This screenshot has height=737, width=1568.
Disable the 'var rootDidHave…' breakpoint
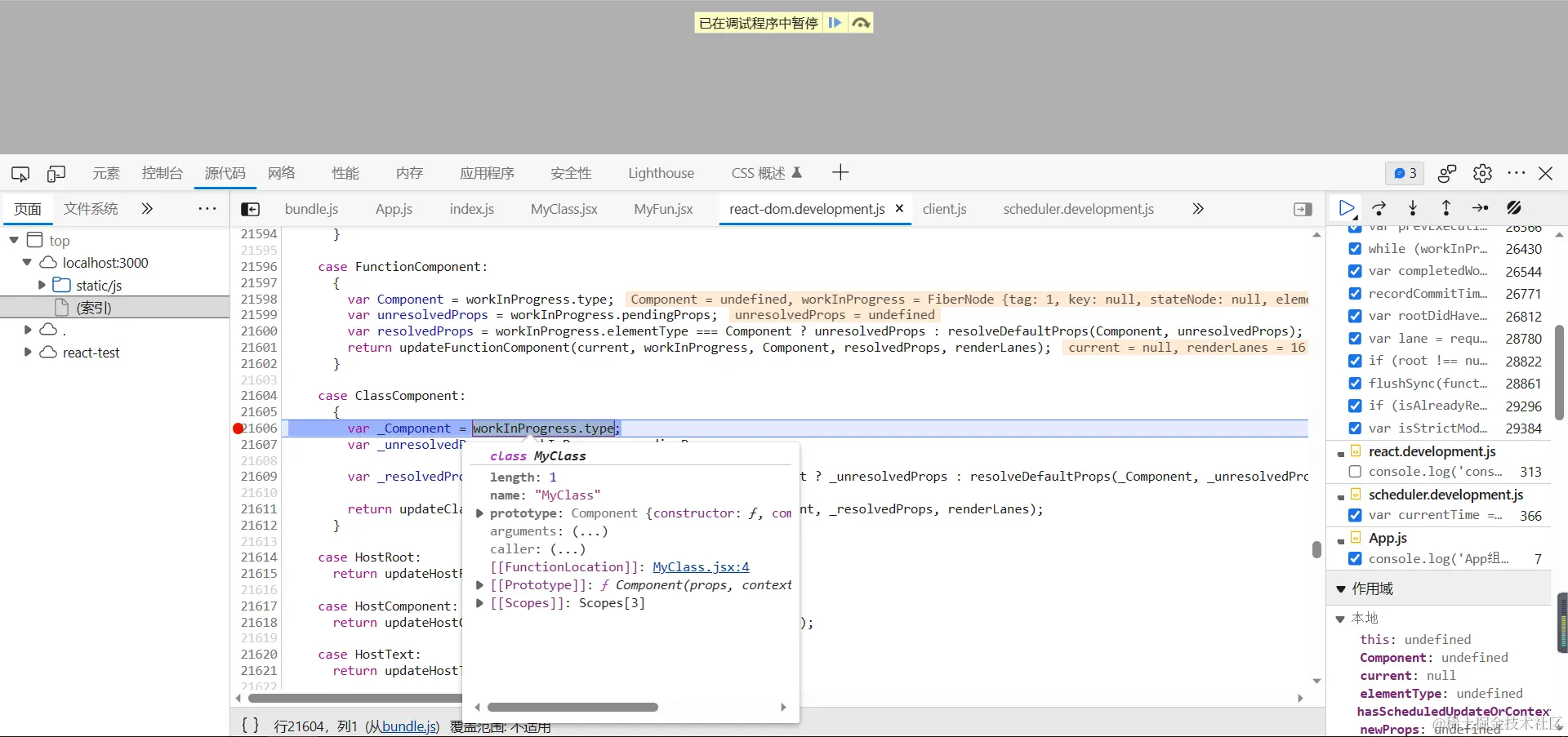pos(1355,316)
